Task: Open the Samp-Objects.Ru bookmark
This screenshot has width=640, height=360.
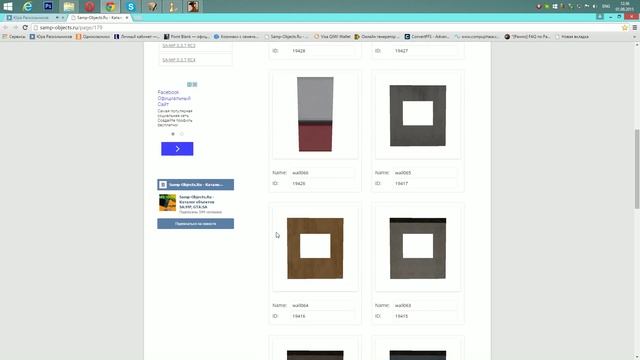Action: click(287, 37)
